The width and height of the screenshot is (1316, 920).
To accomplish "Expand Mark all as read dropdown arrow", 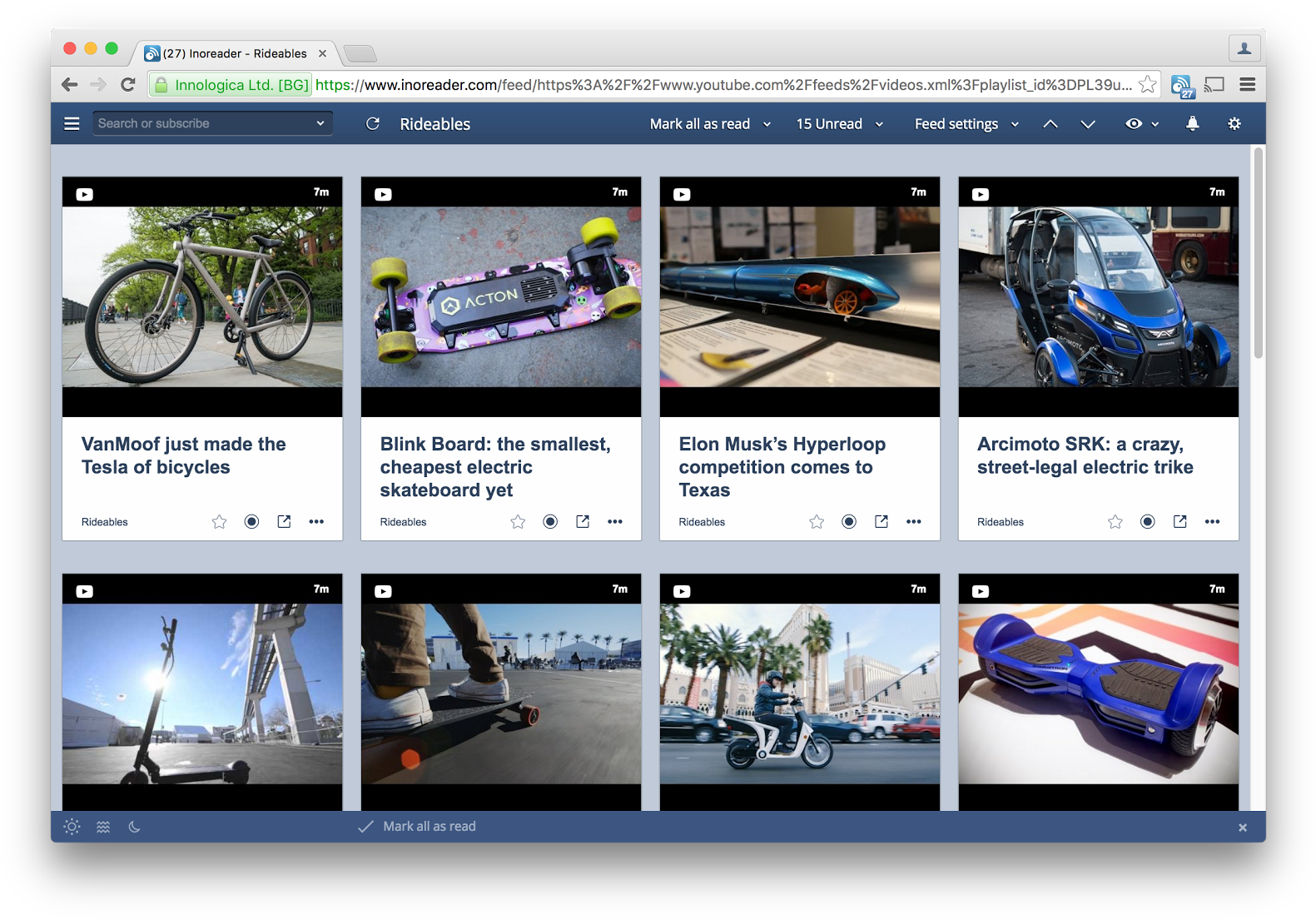I will point(767,124).
